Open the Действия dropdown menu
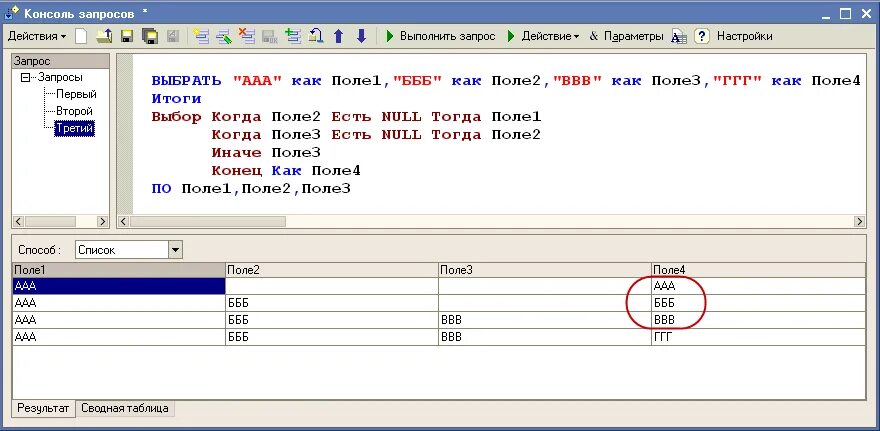The height and width of the screenshot is (431, 880). (37, 36)
